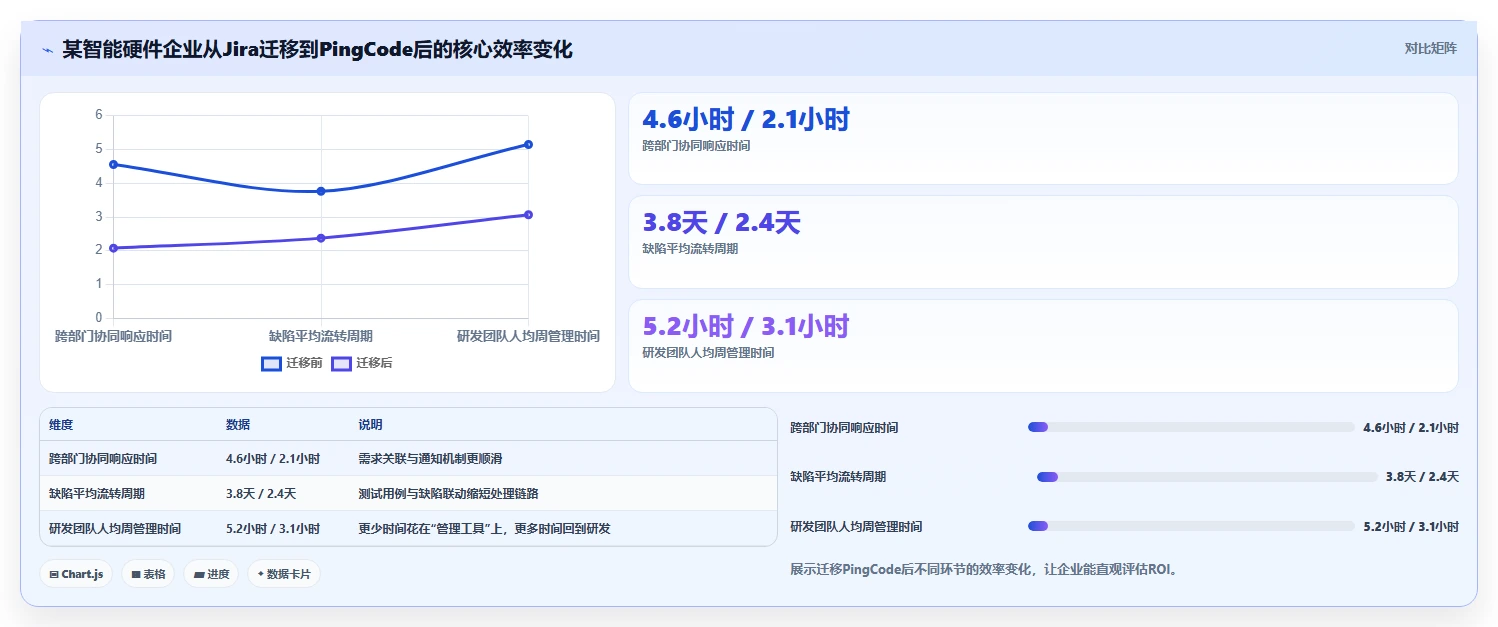The width and height of the screenshot is (1498, 627).
Task: Click the table value 4.6小时 / 2.1小时
Action: point(273,459)
